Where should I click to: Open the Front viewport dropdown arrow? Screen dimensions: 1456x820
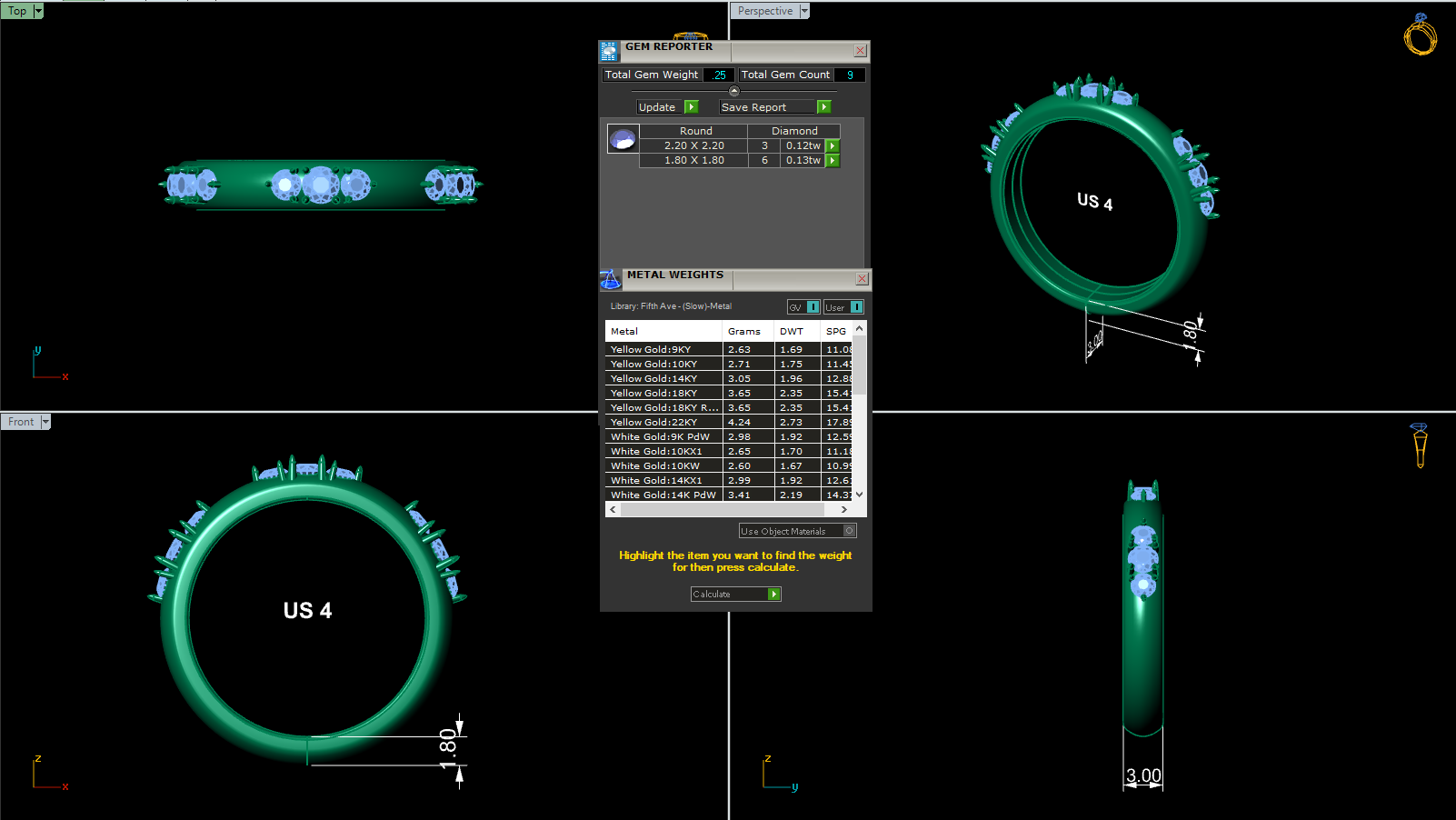point(45,422)
